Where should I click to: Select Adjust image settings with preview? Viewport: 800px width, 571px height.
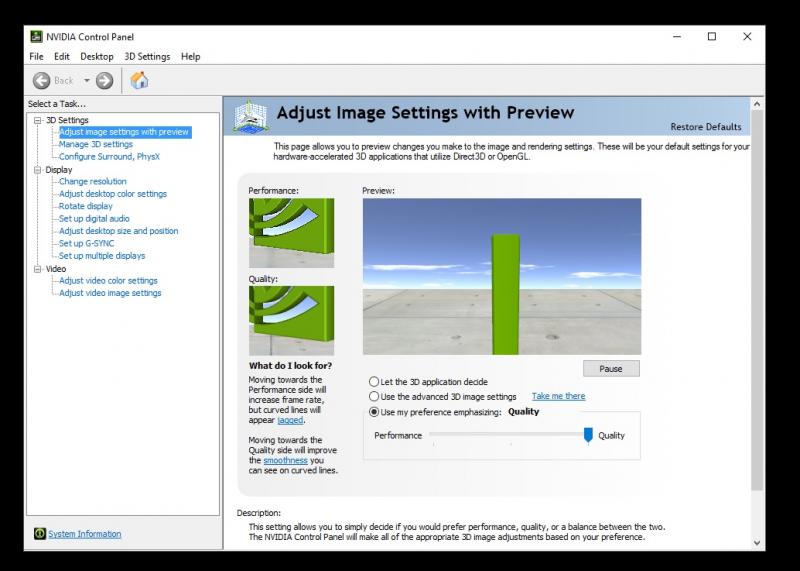124,132
